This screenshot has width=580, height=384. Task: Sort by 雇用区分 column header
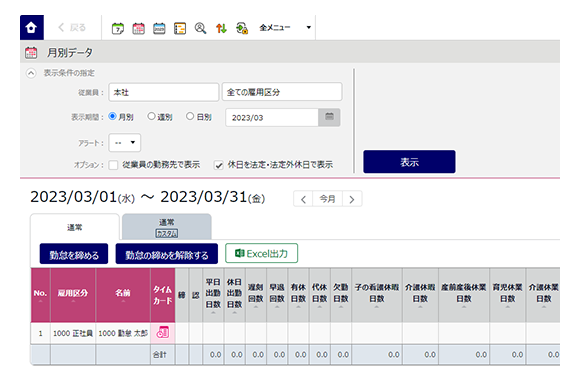pos(73,295)
